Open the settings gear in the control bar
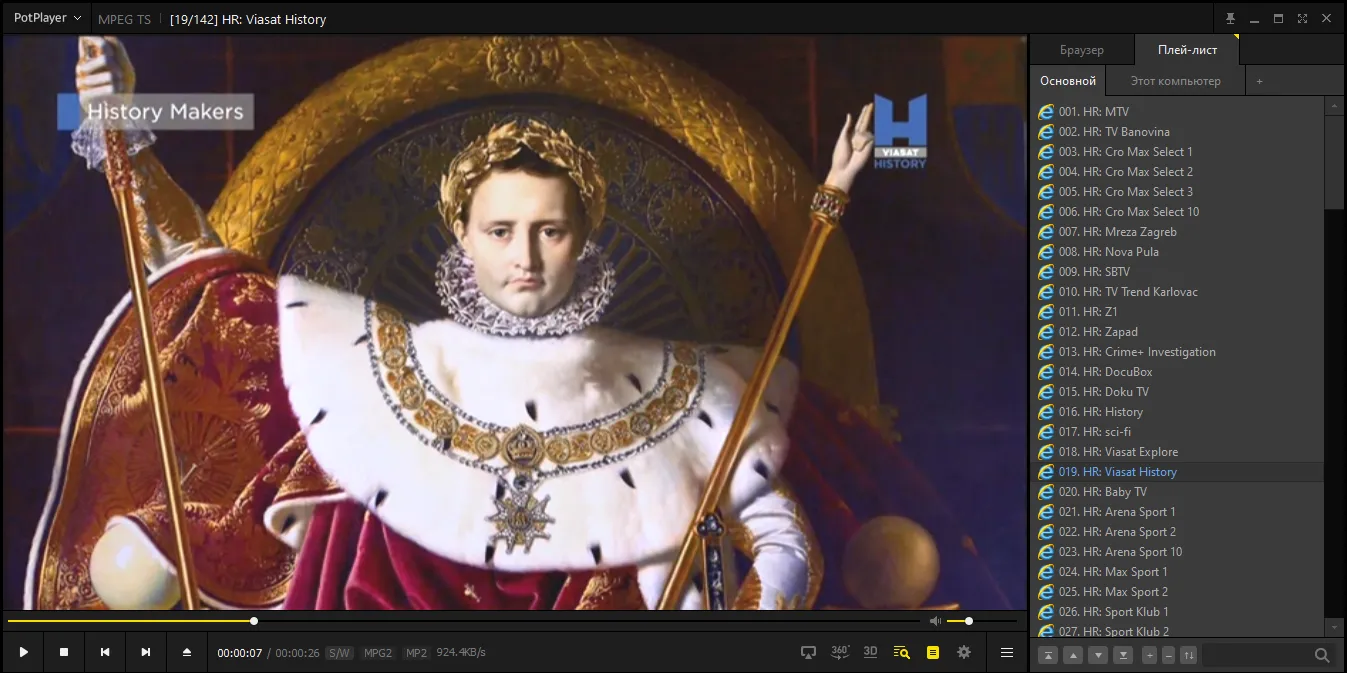The image size is (1347, 673). [964, 652]
